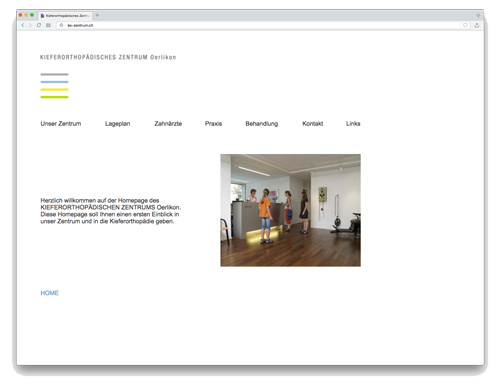Open the Praxis navigation link
The height and width of the screenshot is (388, 500).
point(213,124)
